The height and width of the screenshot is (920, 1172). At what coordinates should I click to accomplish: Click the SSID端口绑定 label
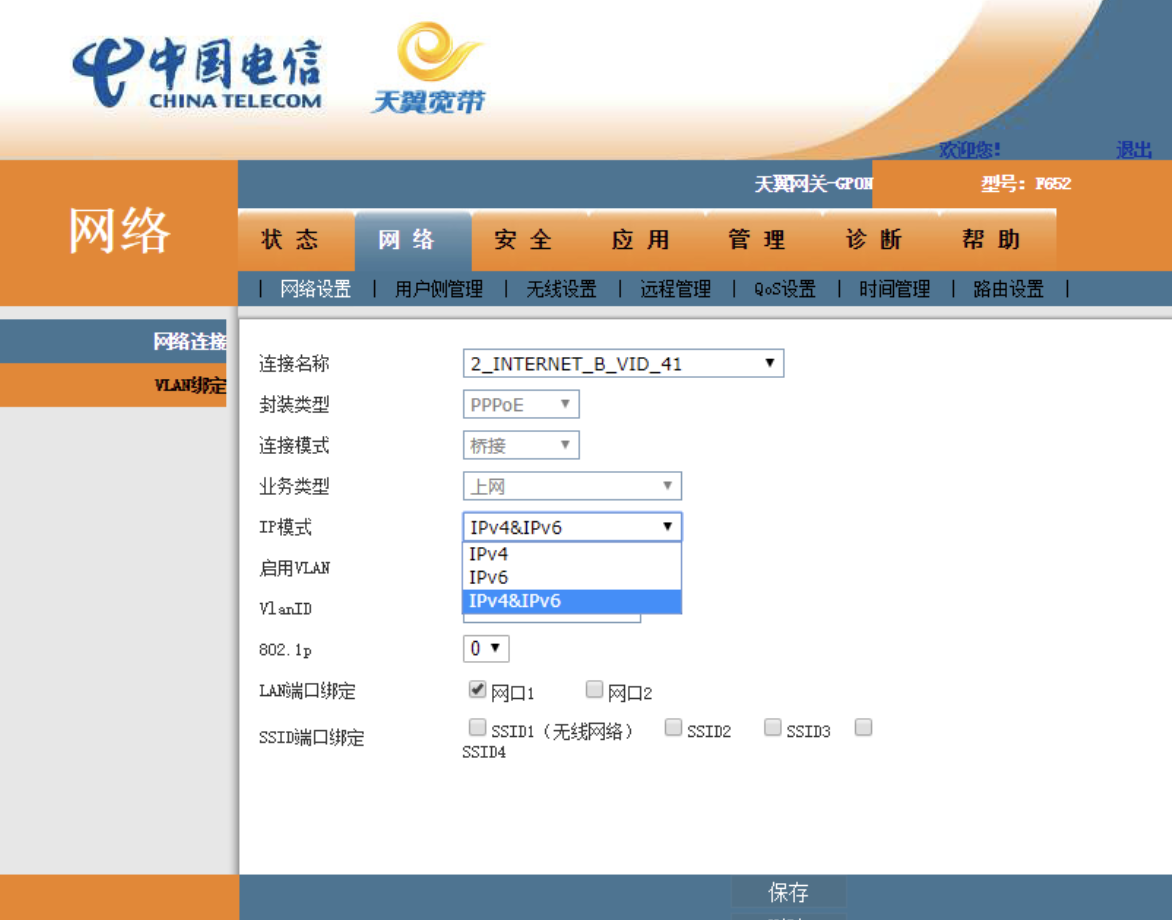312,738
